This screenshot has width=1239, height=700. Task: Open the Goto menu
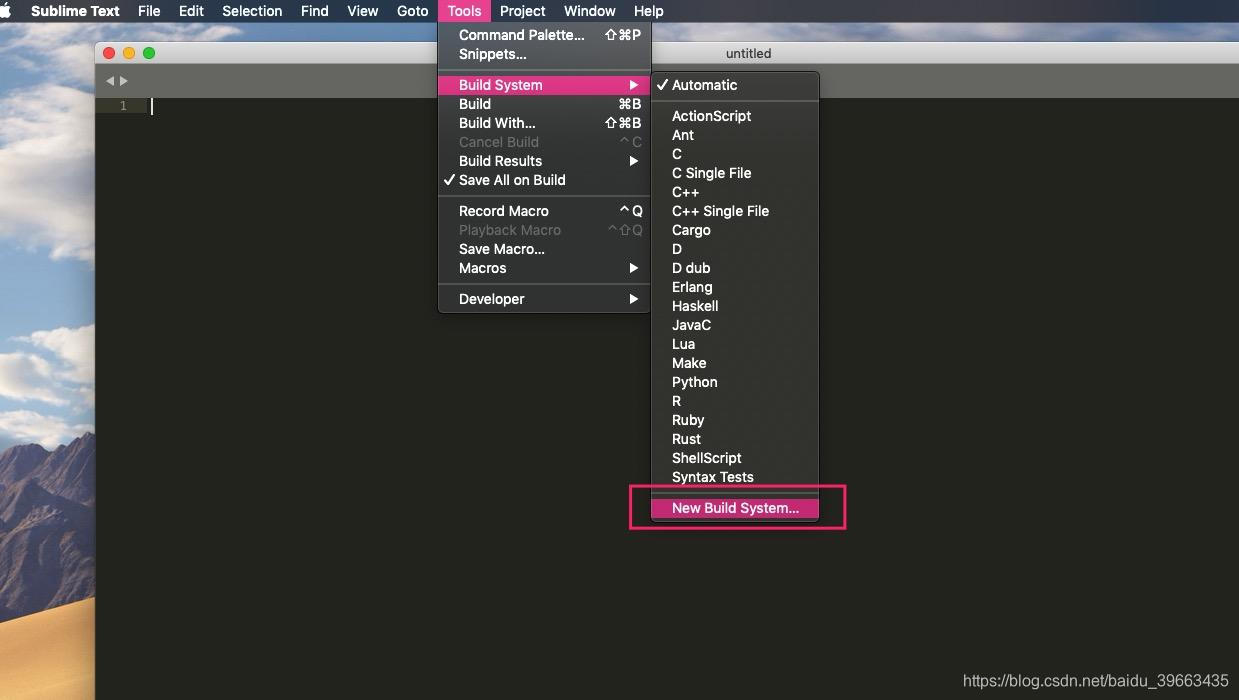412,11
